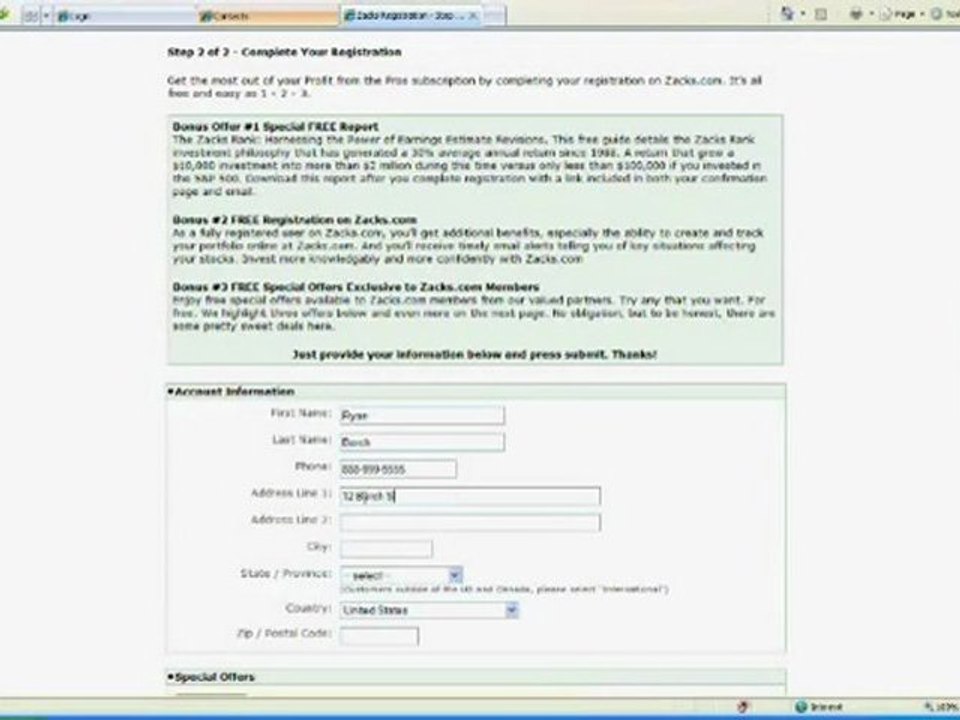Viewport: 960px width, 720px height.
Task: Click the City input field
Action: pyautogui.click(x=386, y=549)
